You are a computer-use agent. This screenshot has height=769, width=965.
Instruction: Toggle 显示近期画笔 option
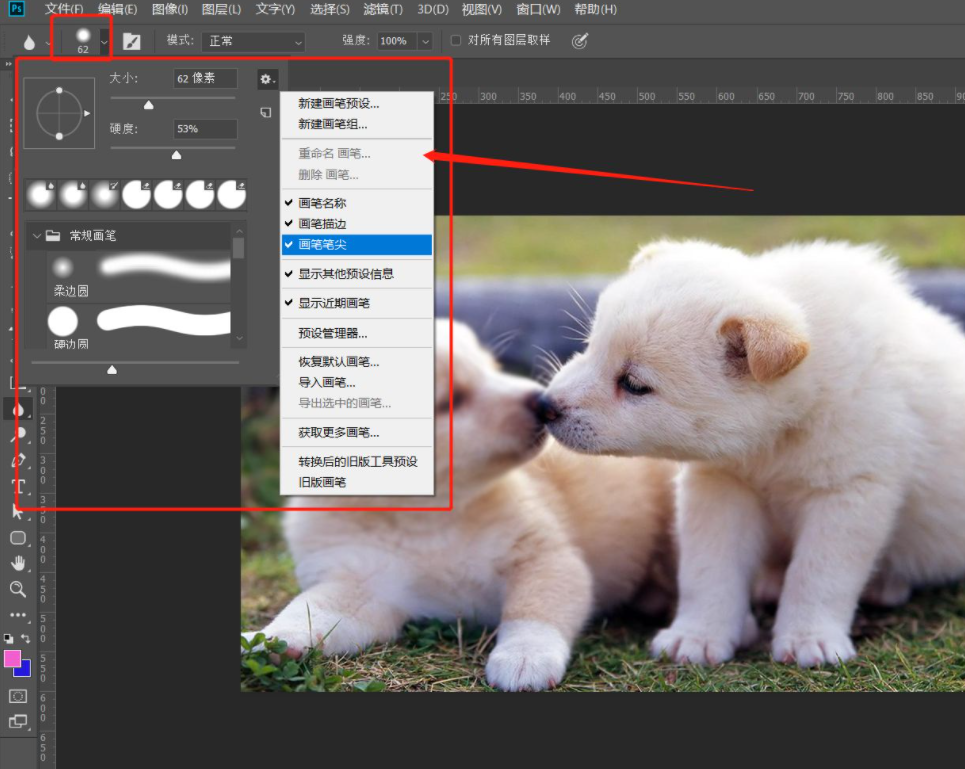[x=357, y=303]
